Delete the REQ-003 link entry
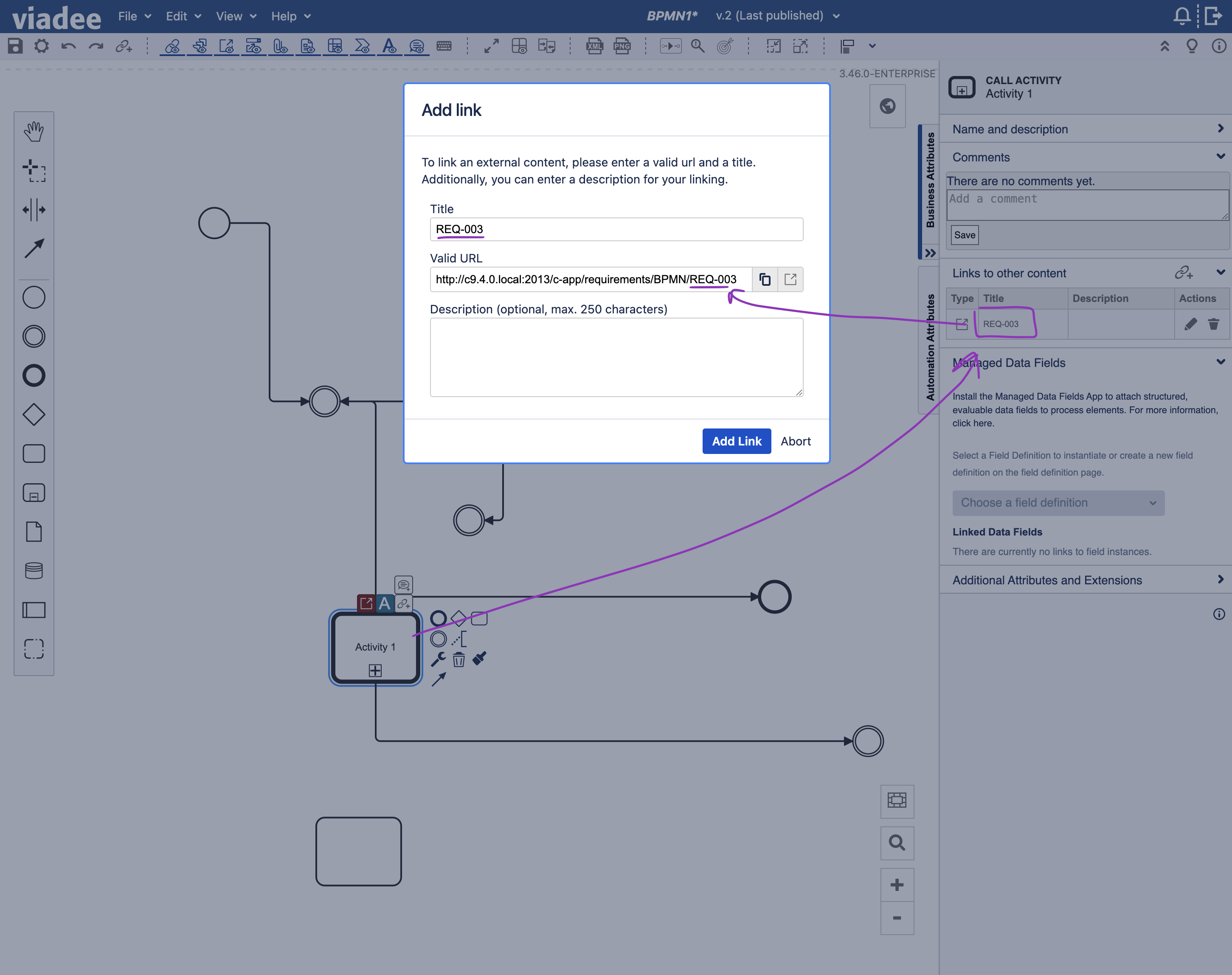 (1214, 324)
